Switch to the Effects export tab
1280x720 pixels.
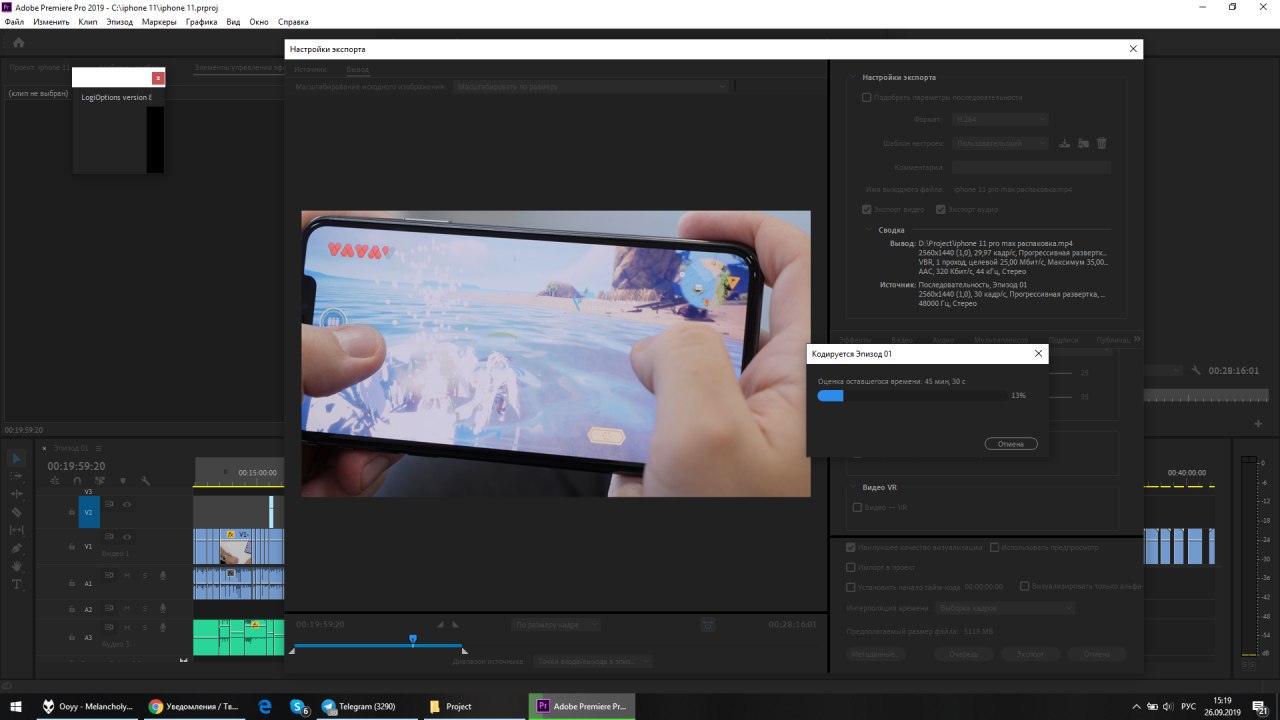pos(855,340)
